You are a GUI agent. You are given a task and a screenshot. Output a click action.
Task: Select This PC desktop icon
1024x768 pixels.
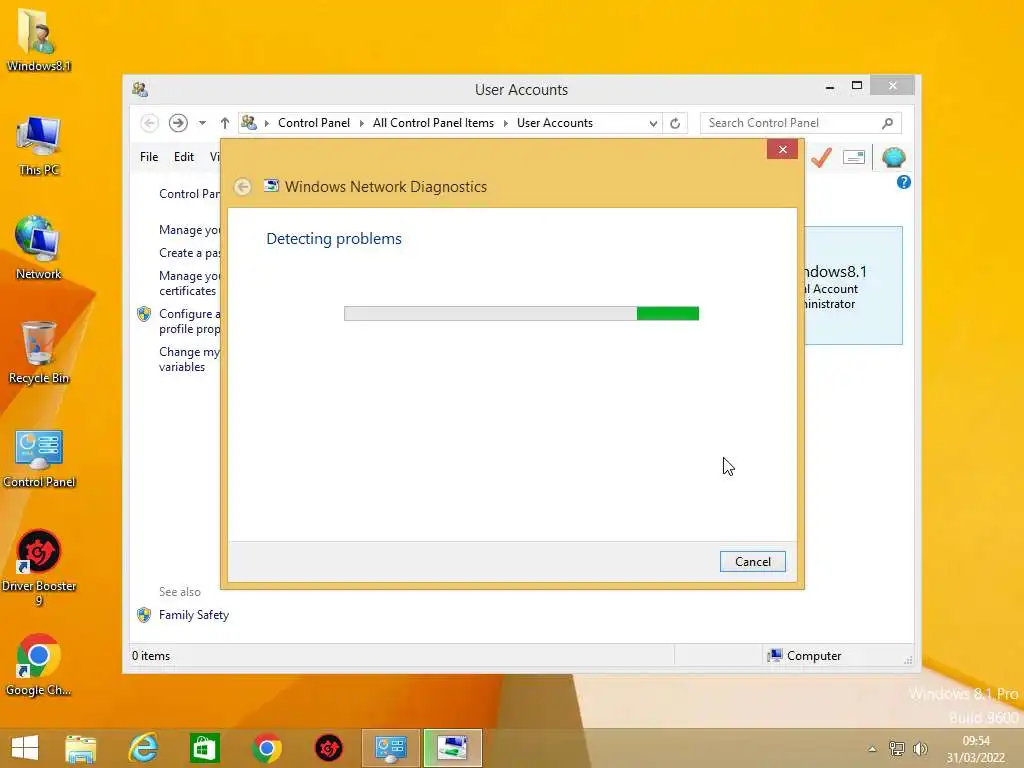click(39, 145)
